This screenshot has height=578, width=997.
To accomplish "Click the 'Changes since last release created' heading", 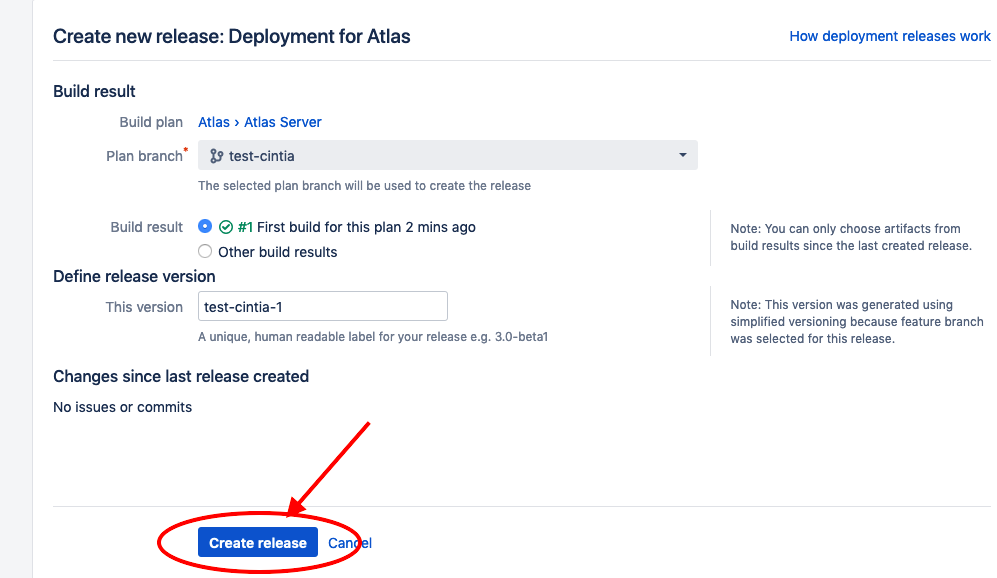I will click(181, 376).
